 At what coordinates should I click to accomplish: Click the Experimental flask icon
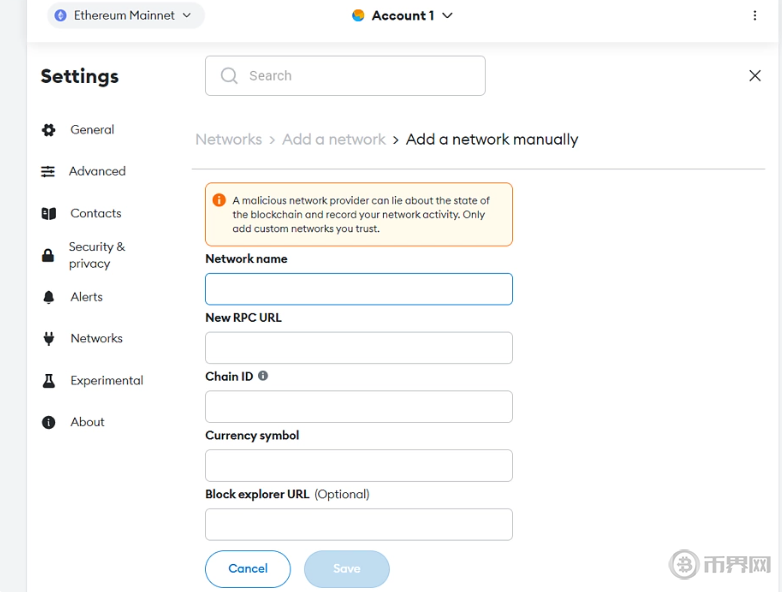pos(48,381)
